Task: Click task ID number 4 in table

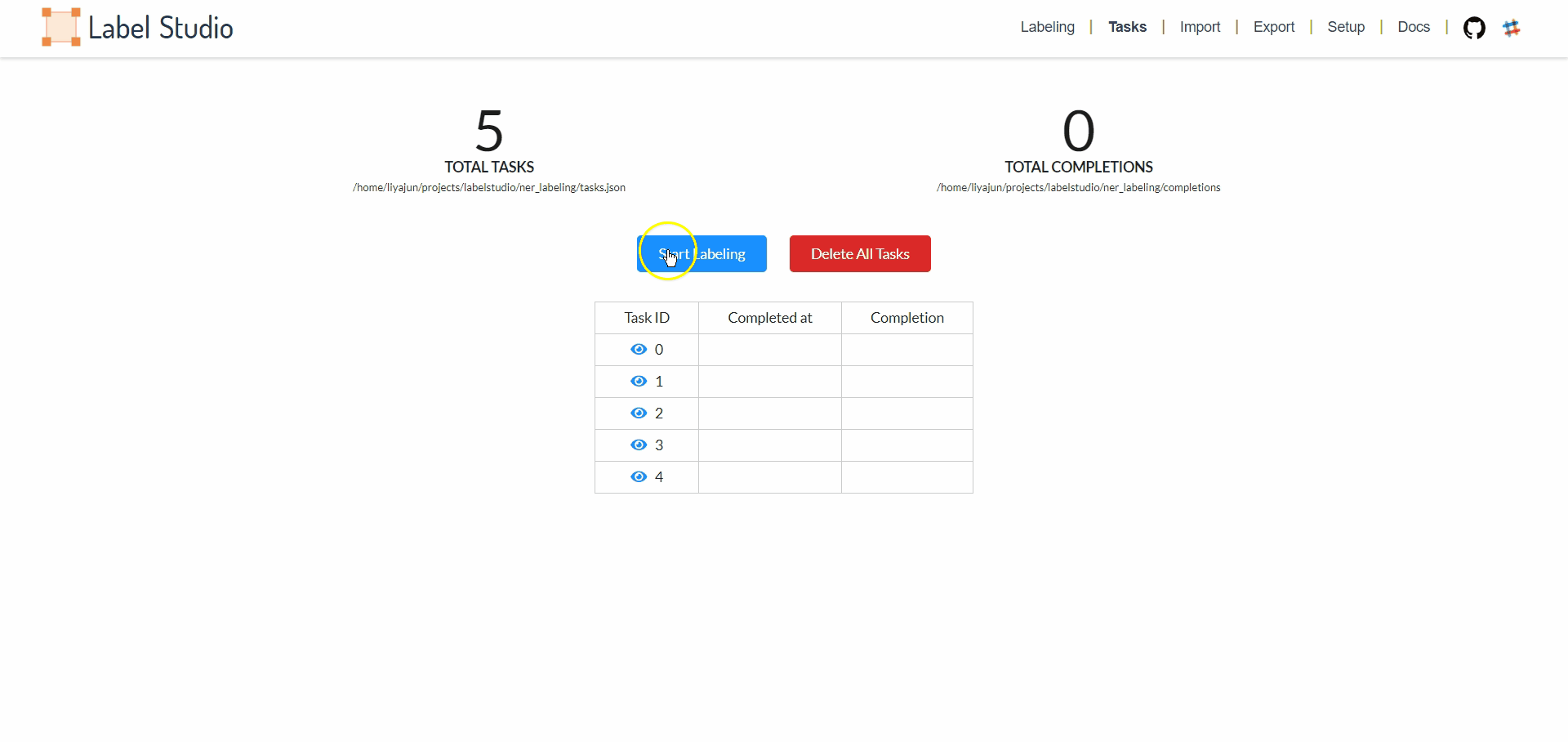Action: point(659,477)
